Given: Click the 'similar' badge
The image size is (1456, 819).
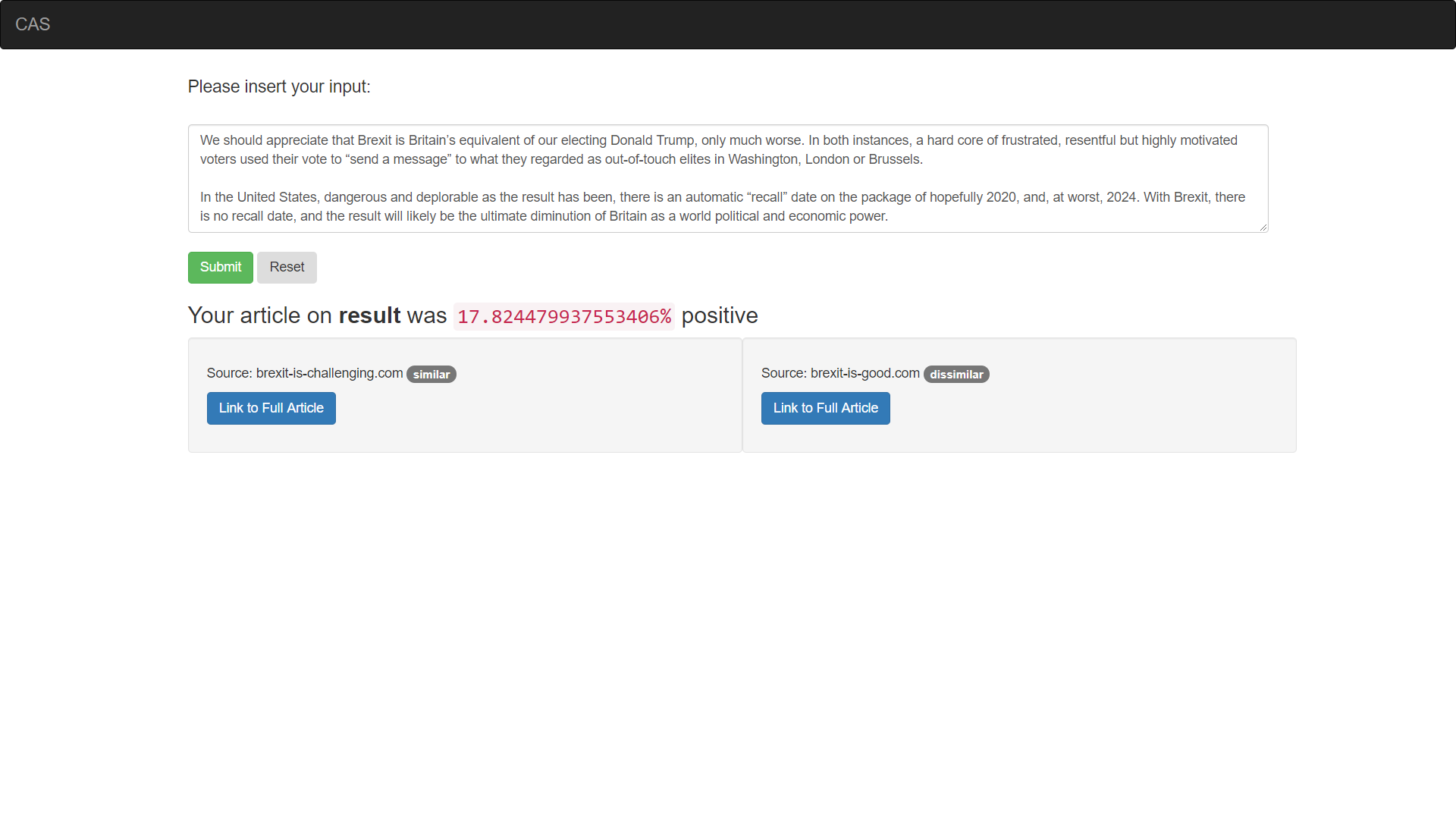Looking at the screenshot, I should [431, 375].
